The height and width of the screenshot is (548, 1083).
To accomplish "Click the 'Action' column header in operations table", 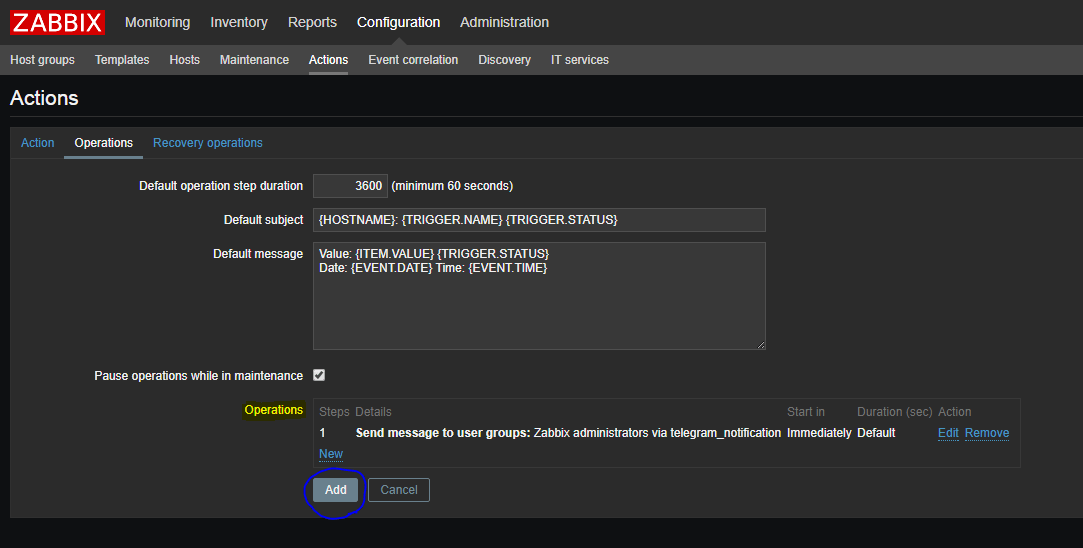I will click(955, 412).
